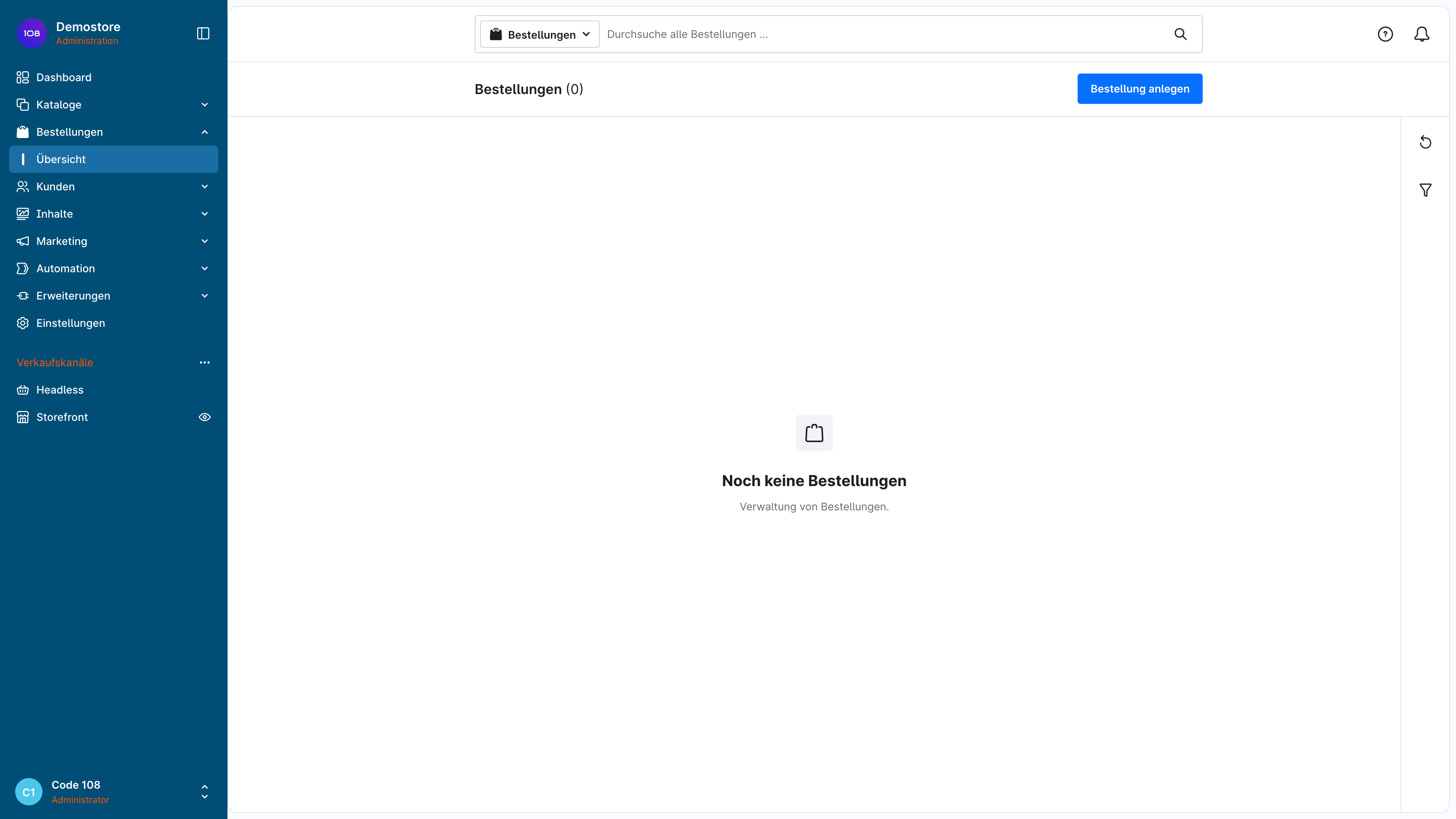1456x819 pixels.
Task: Click the Bestellungen (0) page title
Action: pos(529,89)
